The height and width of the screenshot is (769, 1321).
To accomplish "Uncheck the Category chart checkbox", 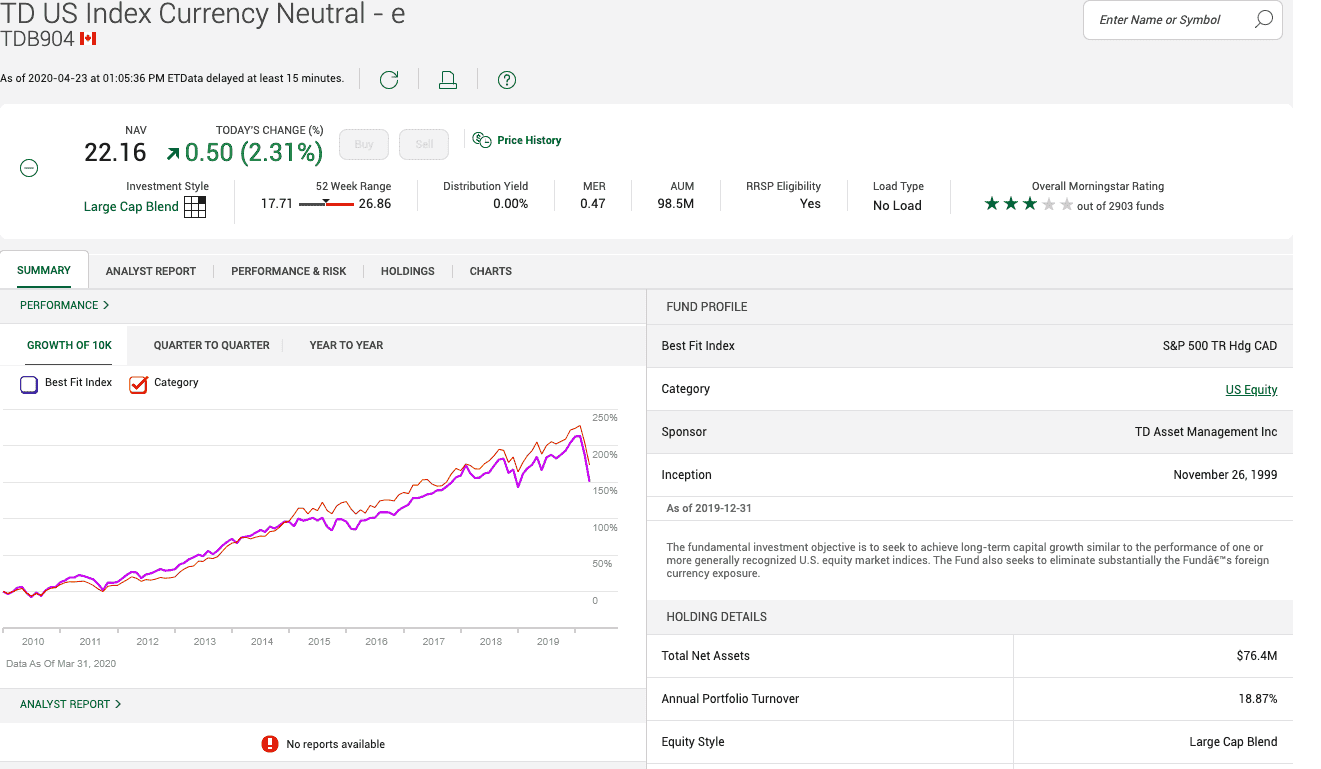I will point(138,384).
